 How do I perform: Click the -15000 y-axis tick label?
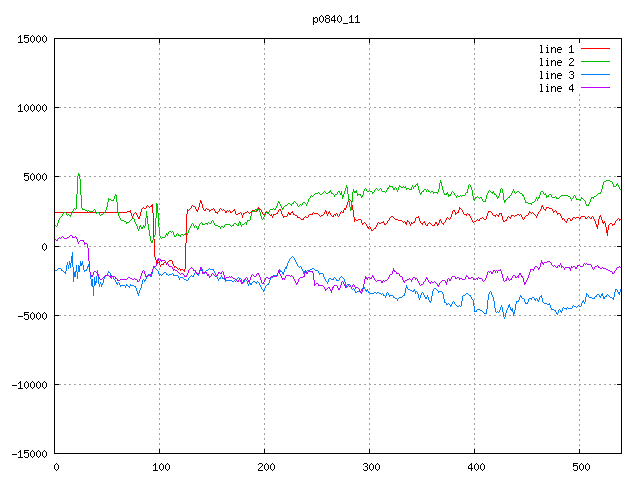tap(29, 454)
